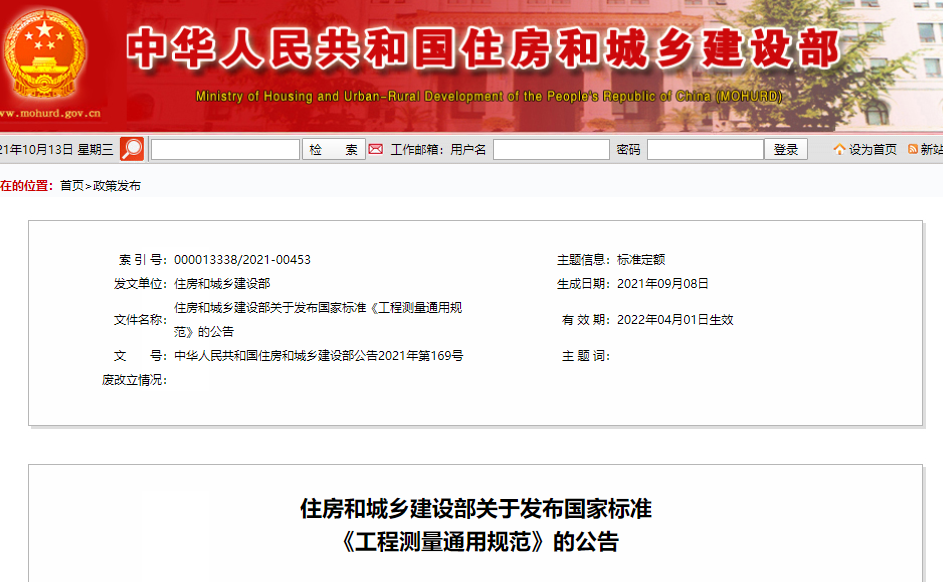The height and width of the screenshot is (582, 943).
Task: Focus the search keyword input field
Action: pyautogui.click(x=225, y=149)
